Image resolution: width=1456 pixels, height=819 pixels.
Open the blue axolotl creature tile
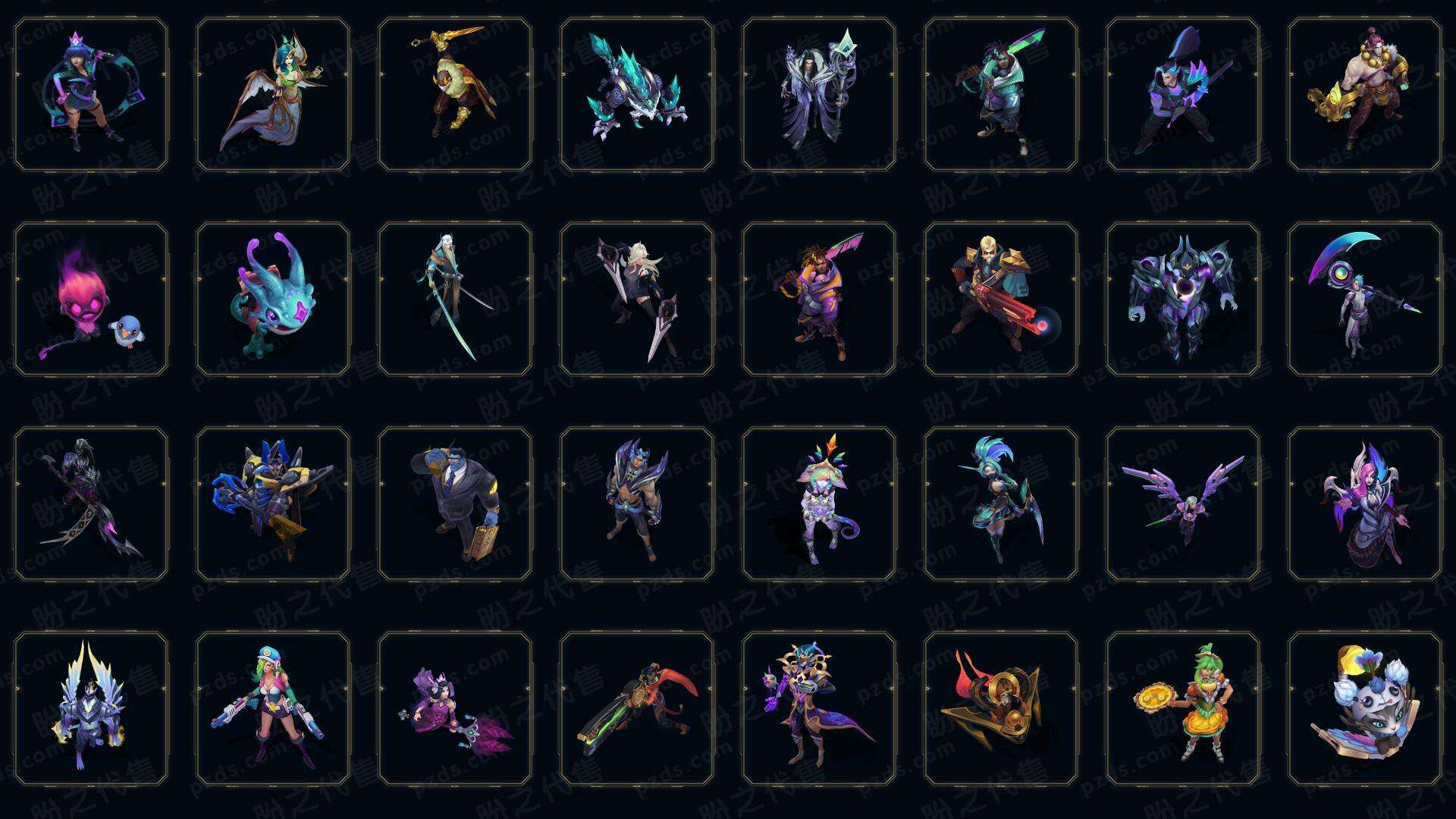click(273, 299)
